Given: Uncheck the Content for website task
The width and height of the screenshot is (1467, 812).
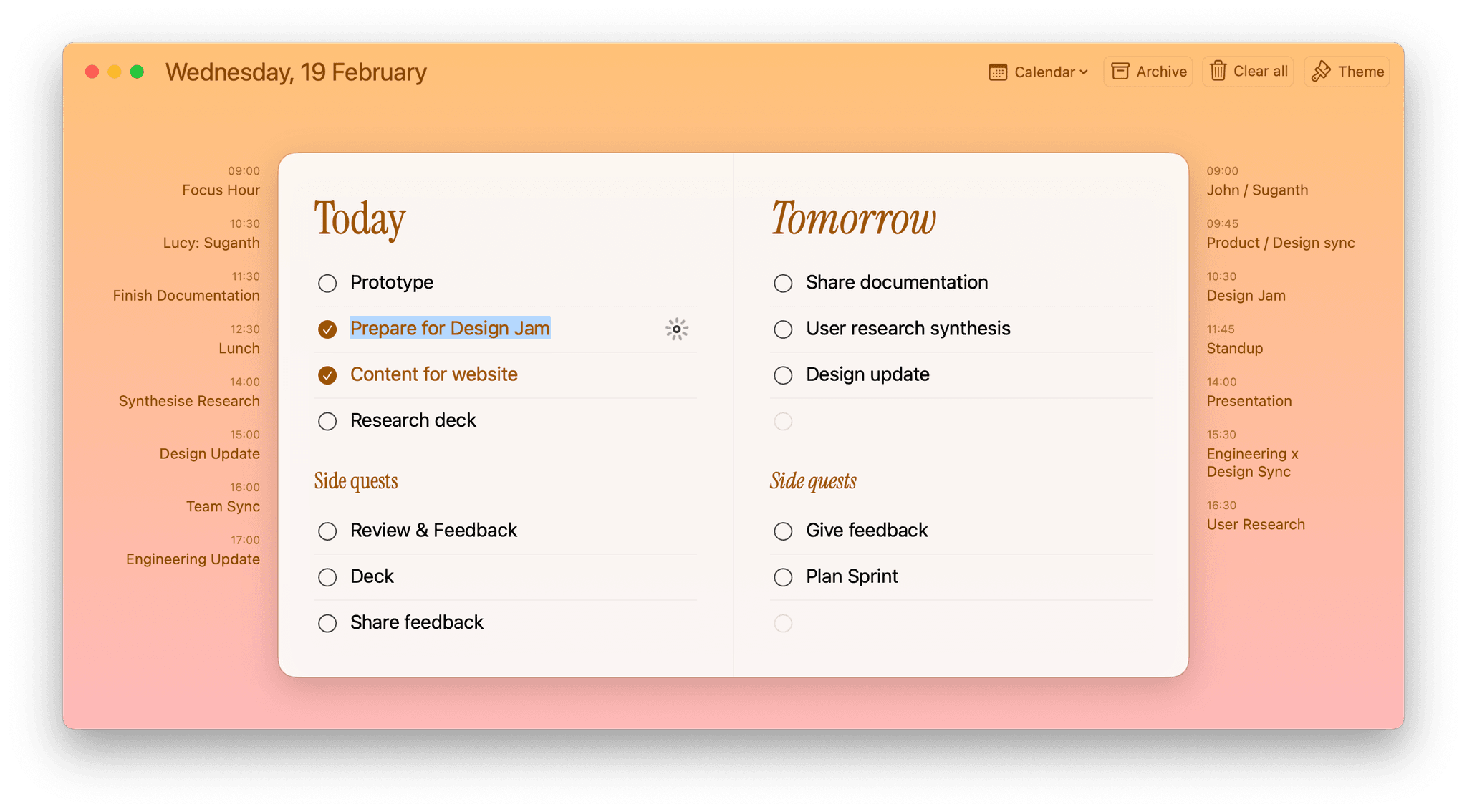Looking at the screenshot, I should pyautogui.click(x=327, y=374).
